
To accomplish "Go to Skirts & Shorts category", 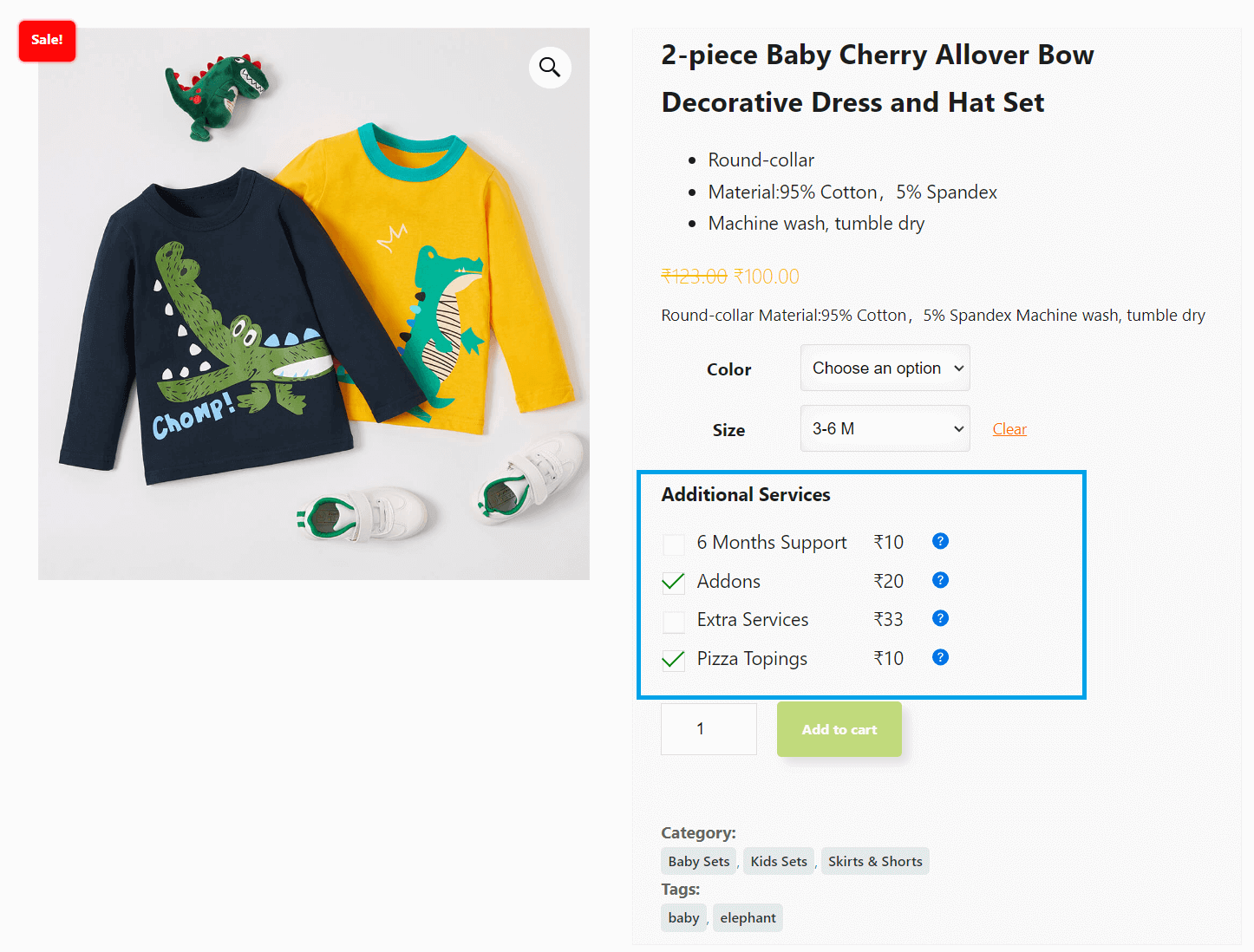I will (x=875, y=861).
